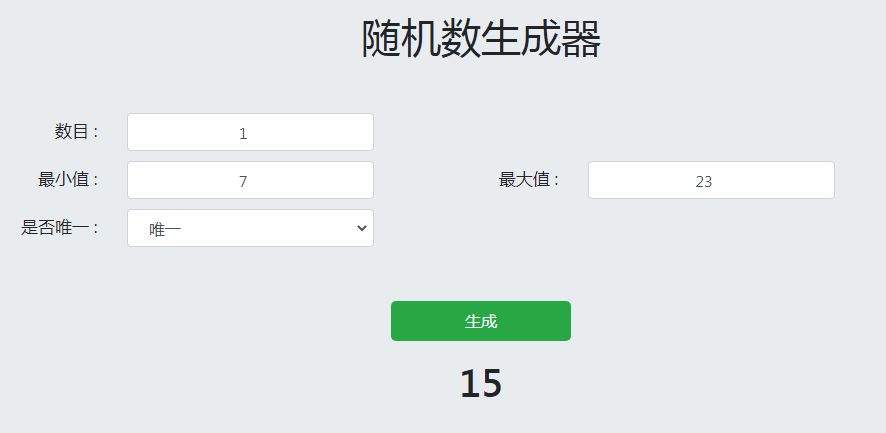Click the green 生成 button
Viewport: 886px width, 433px height.
tap(480, 321)
